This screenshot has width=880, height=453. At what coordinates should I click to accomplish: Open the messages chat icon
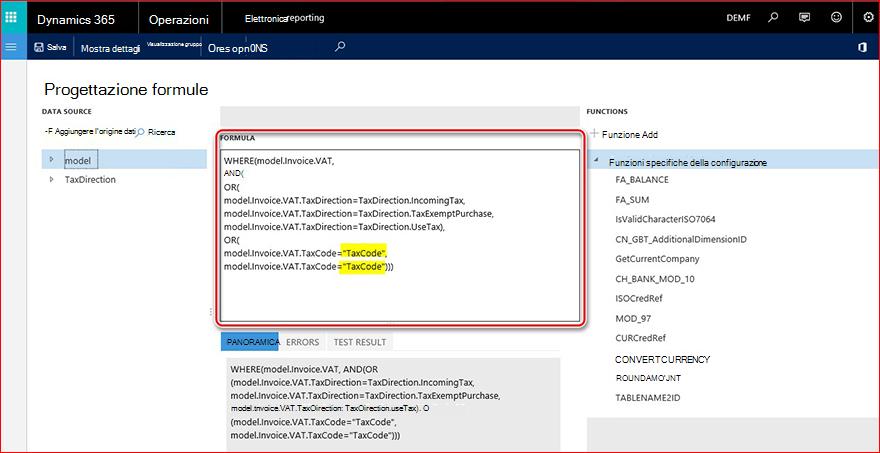(804, 17)
